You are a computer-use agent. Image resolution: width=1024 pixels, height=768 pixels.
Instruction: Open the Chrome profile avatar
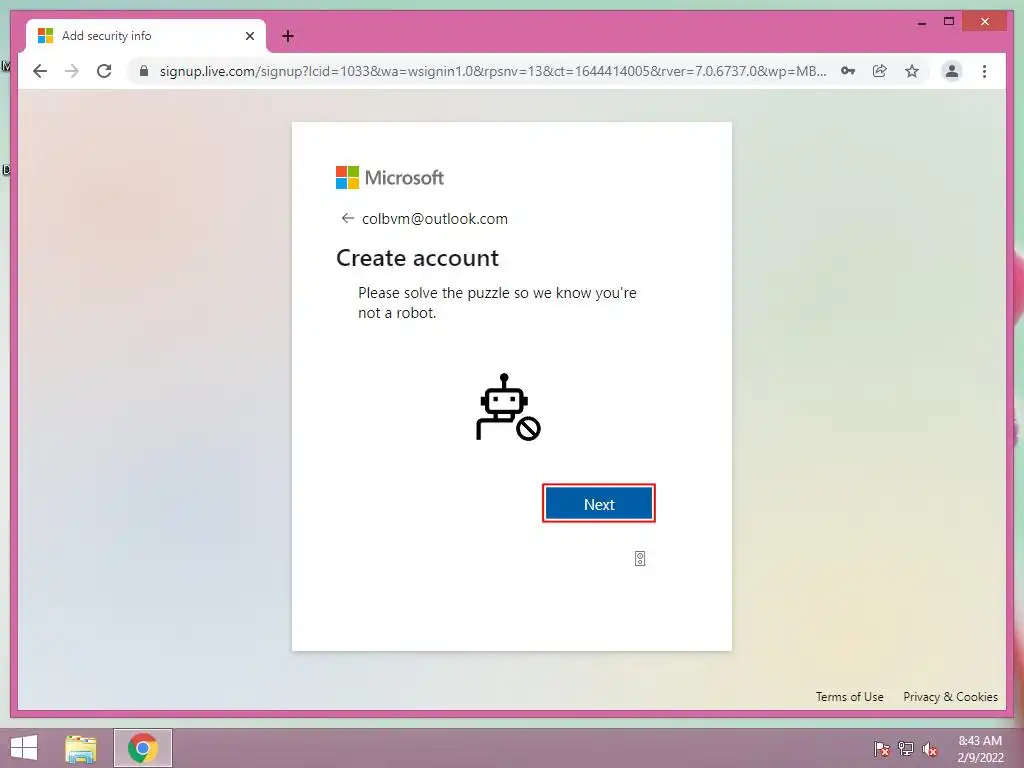coord(952,71)
